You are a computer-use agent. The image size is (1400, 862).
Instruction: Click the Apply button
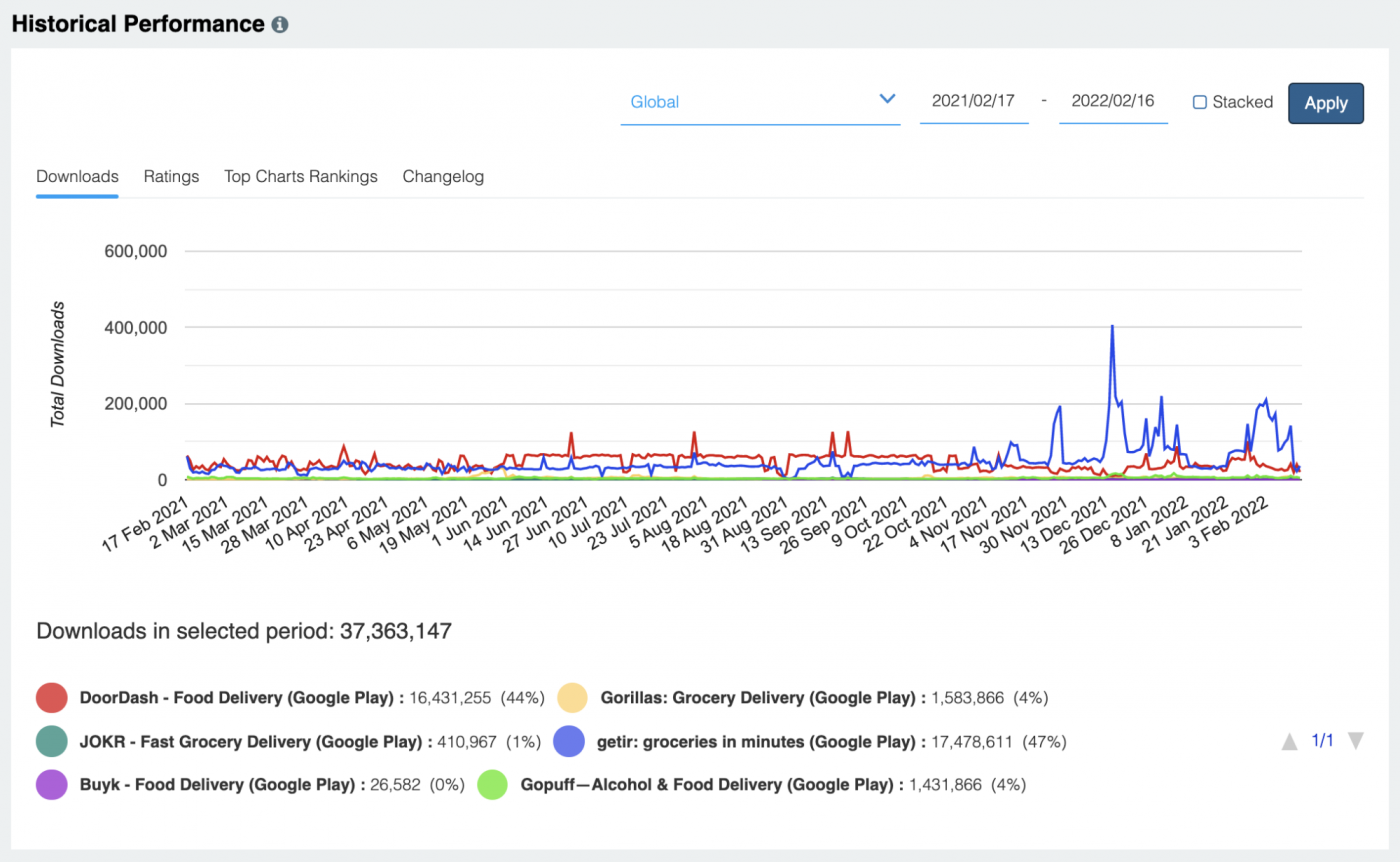coord(1326,103)
